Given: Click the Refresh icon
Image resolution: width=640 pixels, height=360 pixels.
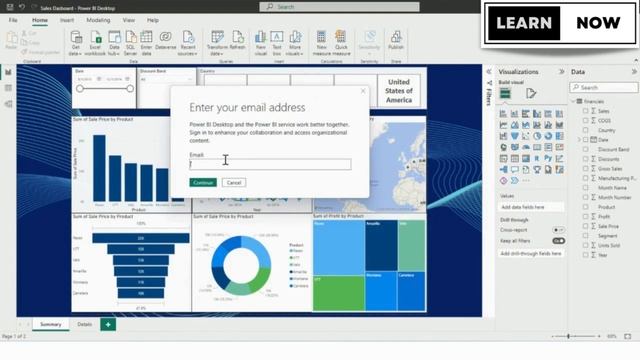Looking at the screenshot, I should 238,37.
